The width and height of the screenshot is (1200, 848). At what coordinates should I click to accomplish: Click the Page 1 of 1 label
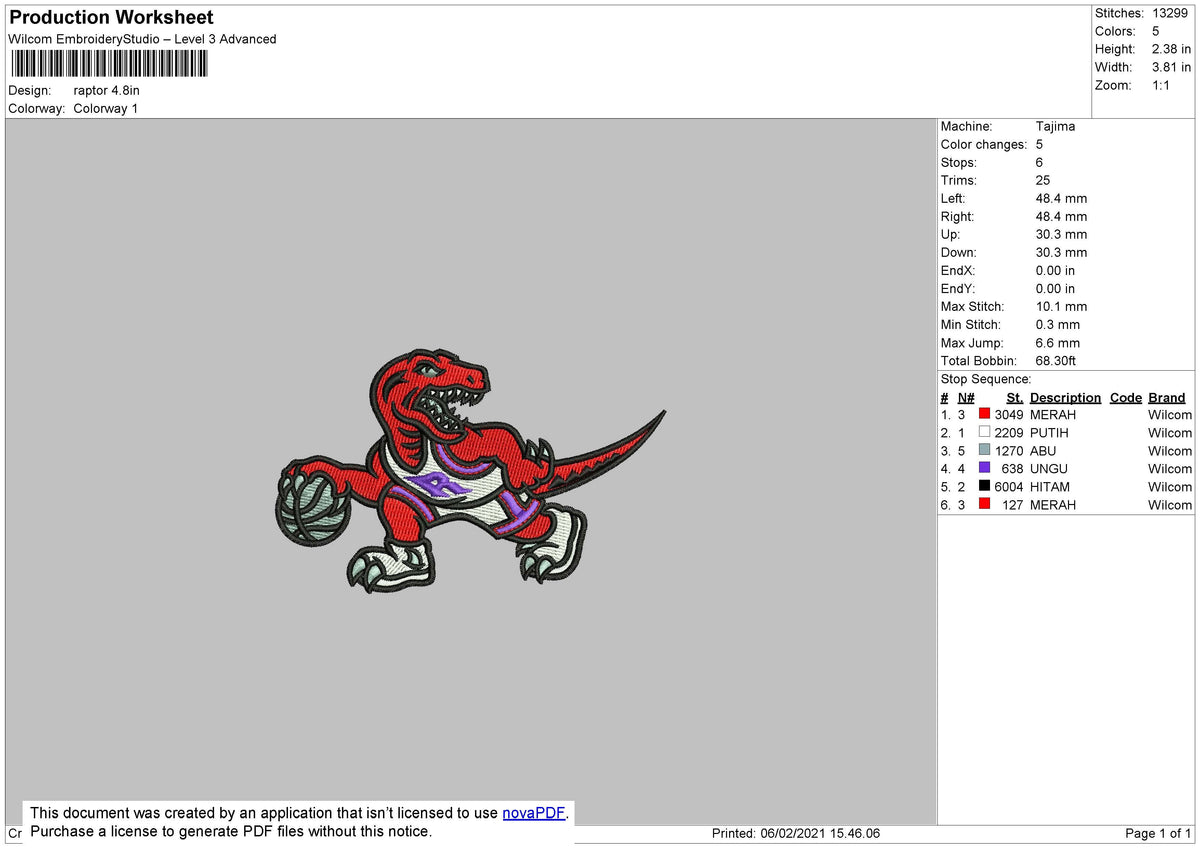(1156, 833)
